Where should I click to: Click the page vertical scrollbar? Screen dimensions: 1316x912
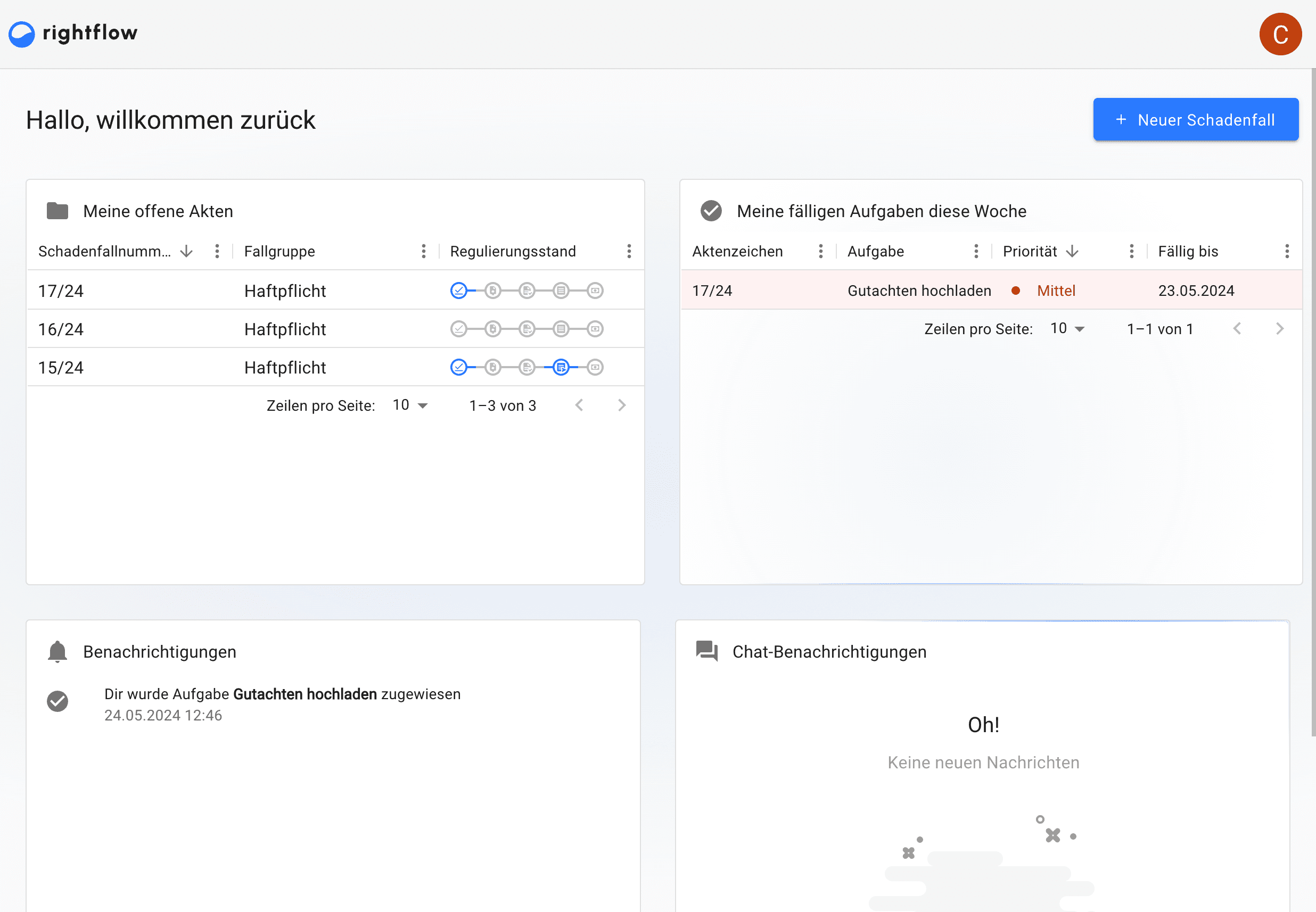point(1313,400)
